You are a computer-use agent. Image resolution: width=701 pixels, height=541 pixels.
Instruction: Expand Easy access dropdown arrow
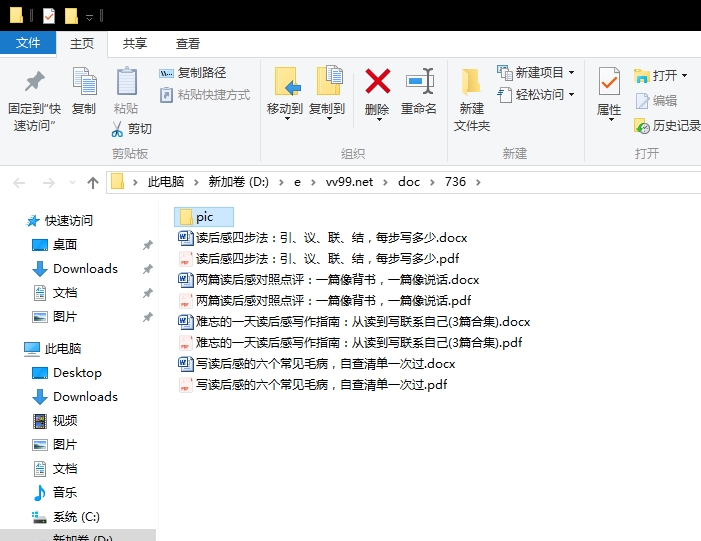[x=571, y=95]
